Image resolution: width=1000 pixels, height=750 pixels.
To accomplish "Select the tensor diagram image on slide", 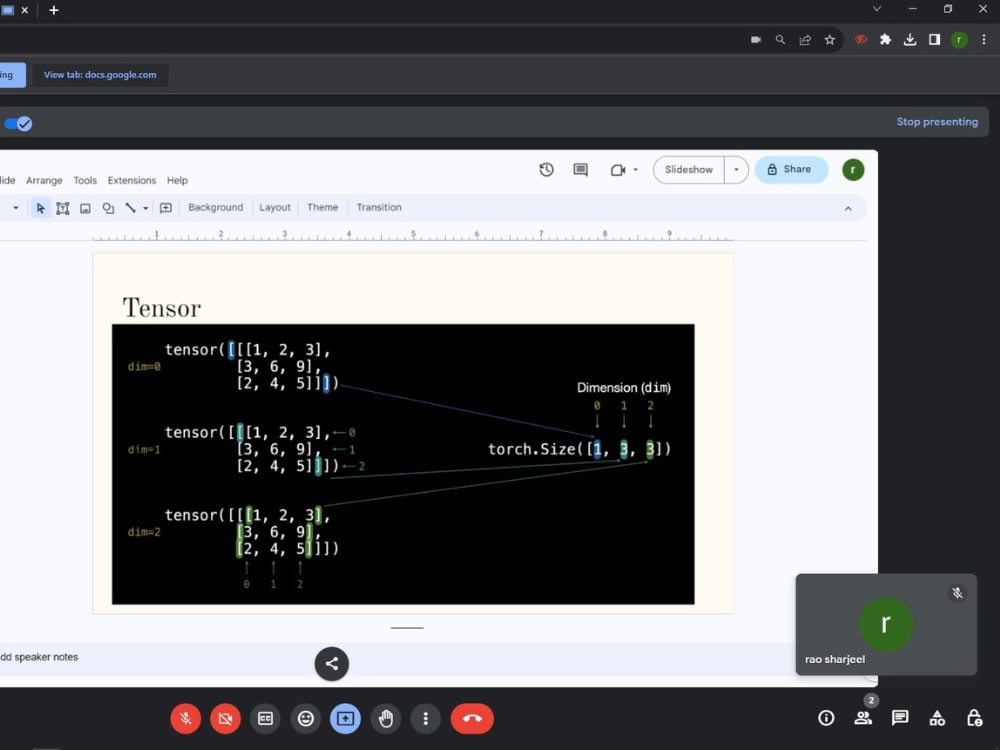I will click(x=403, y=464).
